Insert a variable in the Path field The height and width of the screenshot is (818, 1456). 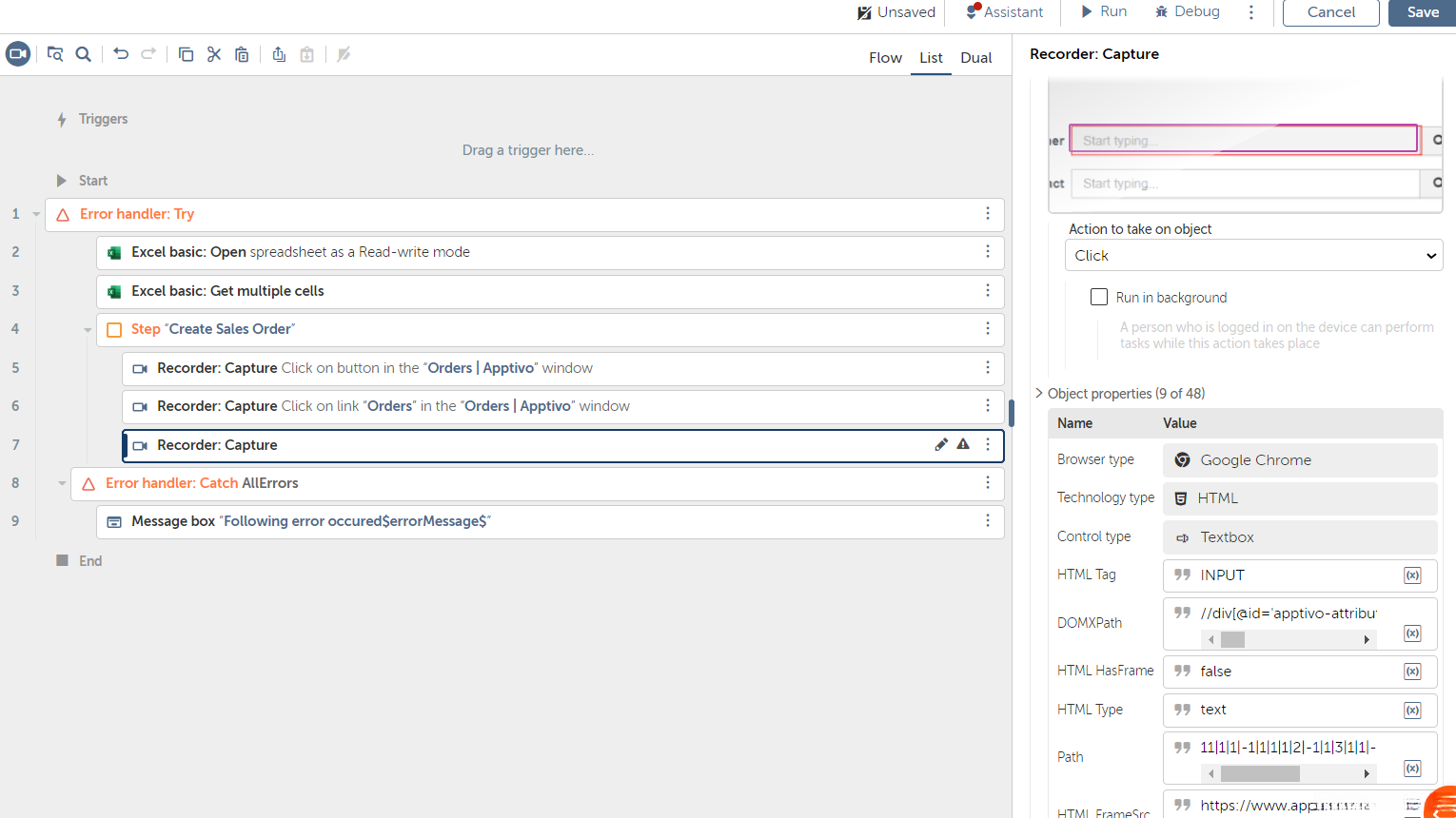click(1413, 768)
